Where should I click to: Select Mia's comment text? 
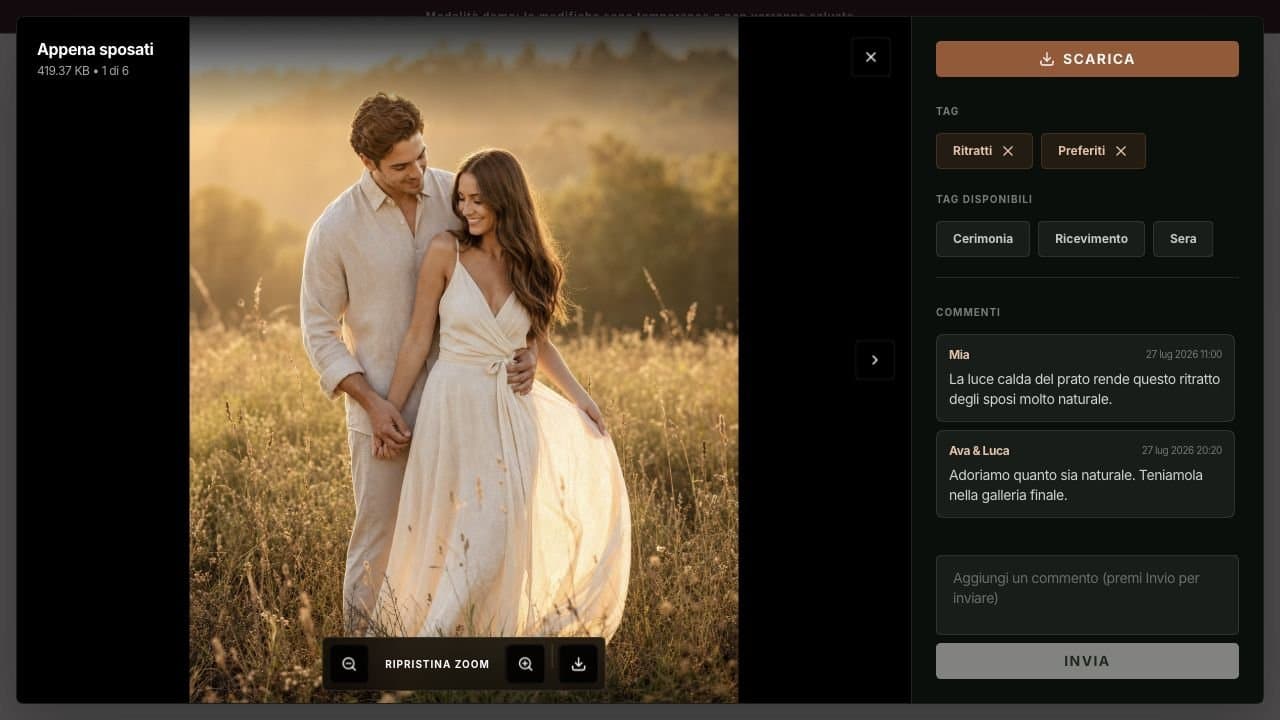click(1084, 389)
